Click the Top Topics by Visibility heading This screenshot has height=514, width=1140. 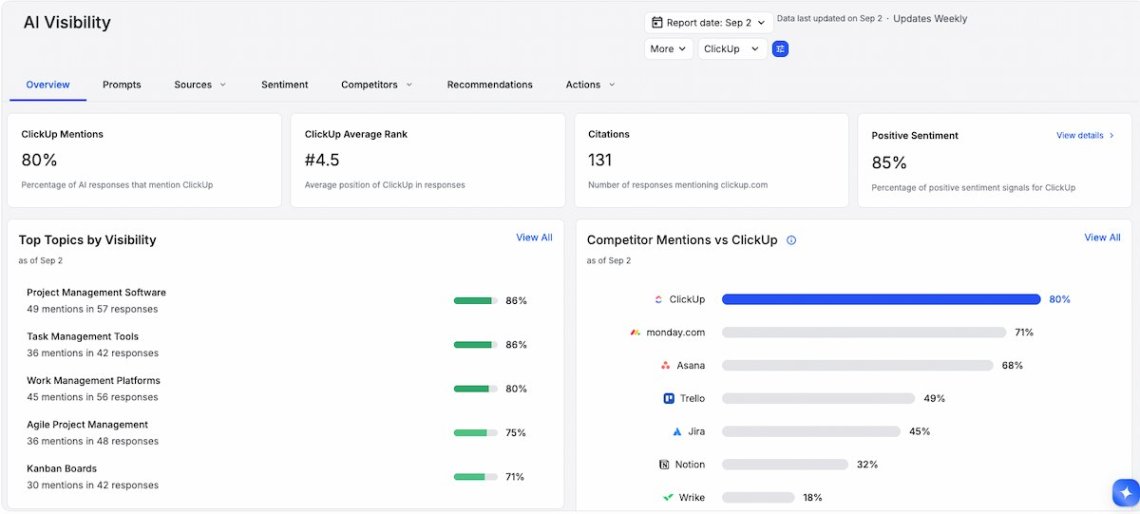pyautogui.click(x=87, y=240)
